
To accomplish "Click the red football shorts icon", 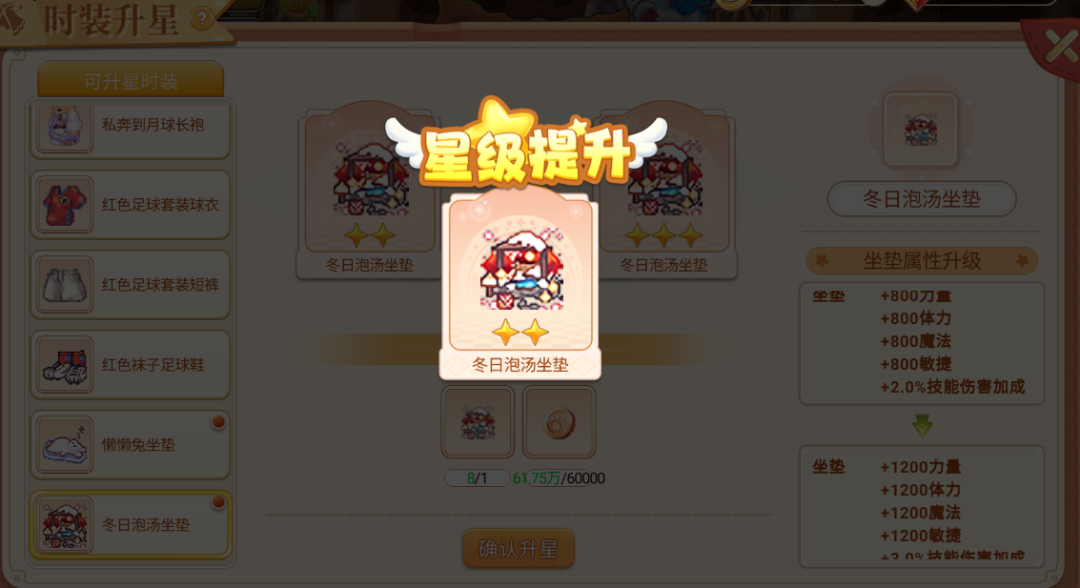I will pos(65,285).
